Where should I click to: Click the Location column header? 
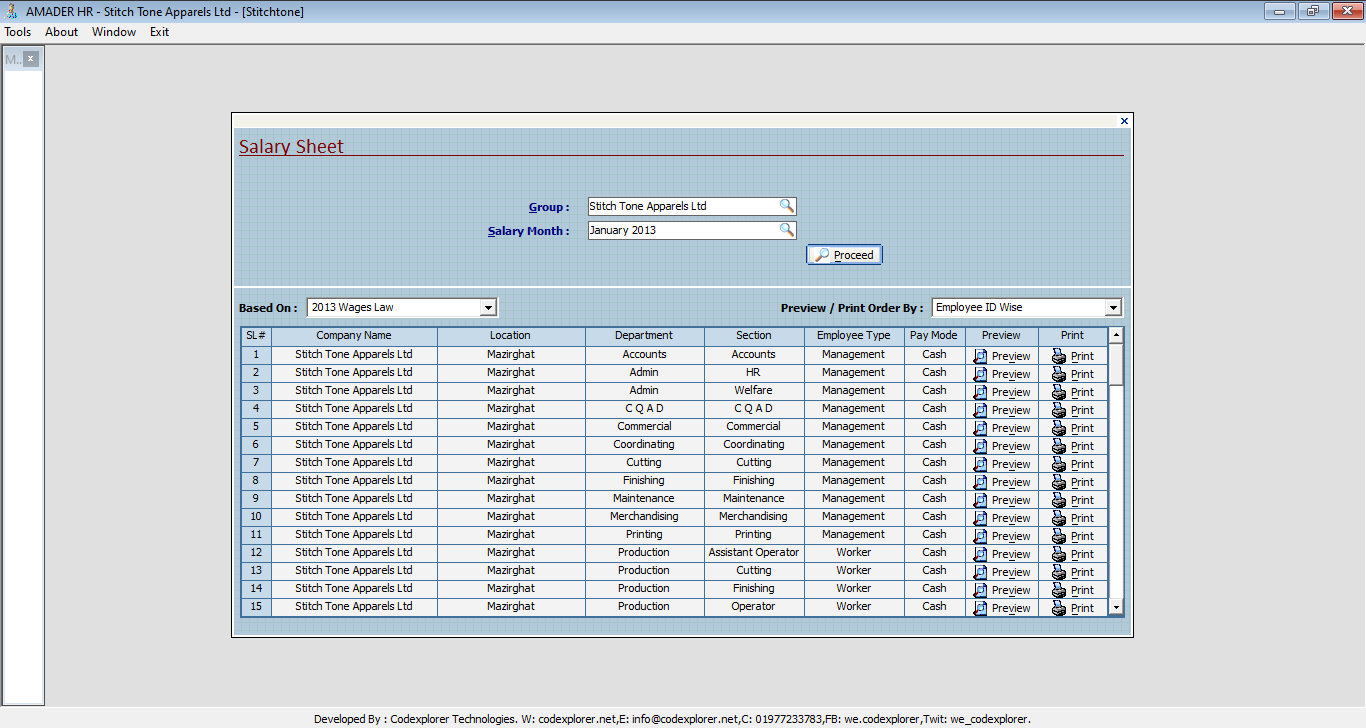coord(511,336)
